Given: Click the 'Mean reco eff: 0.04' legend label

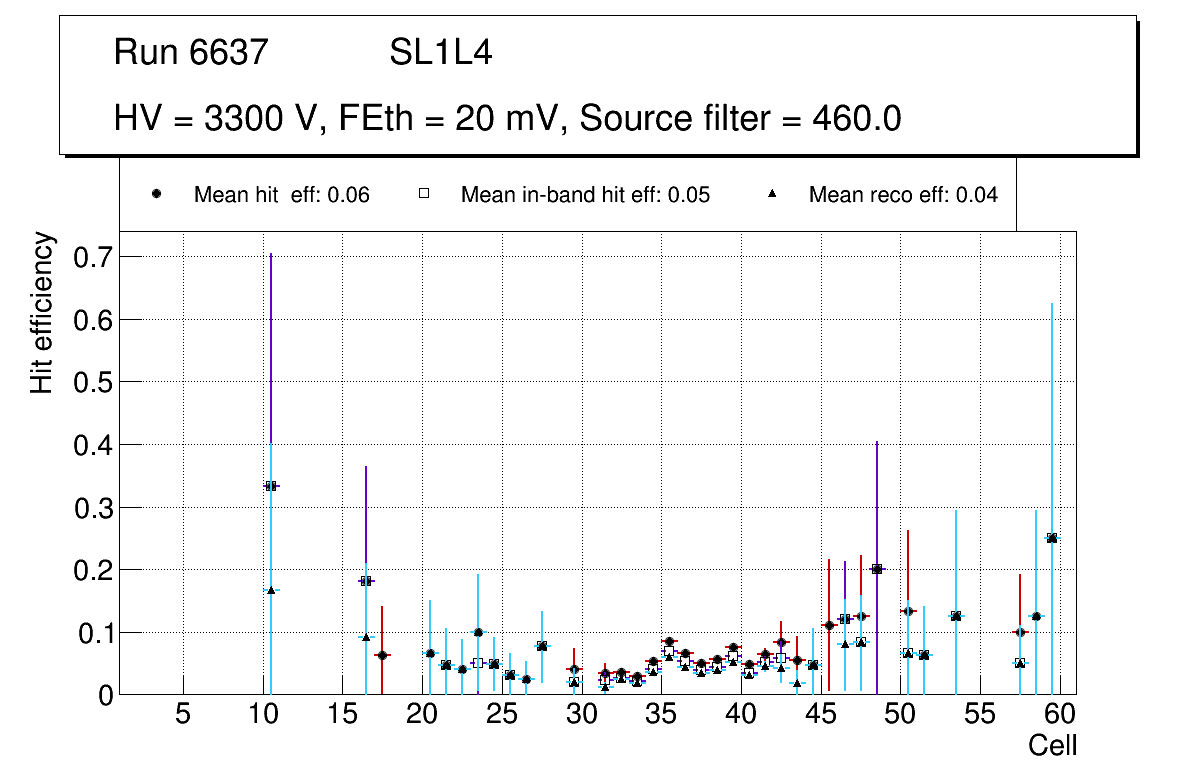Looking at the screenshot, I should 903,195.
